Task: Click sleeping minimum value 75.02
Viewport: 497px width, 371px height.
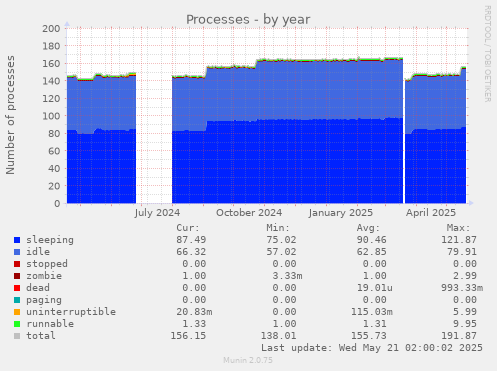Action: click(281, 240)
